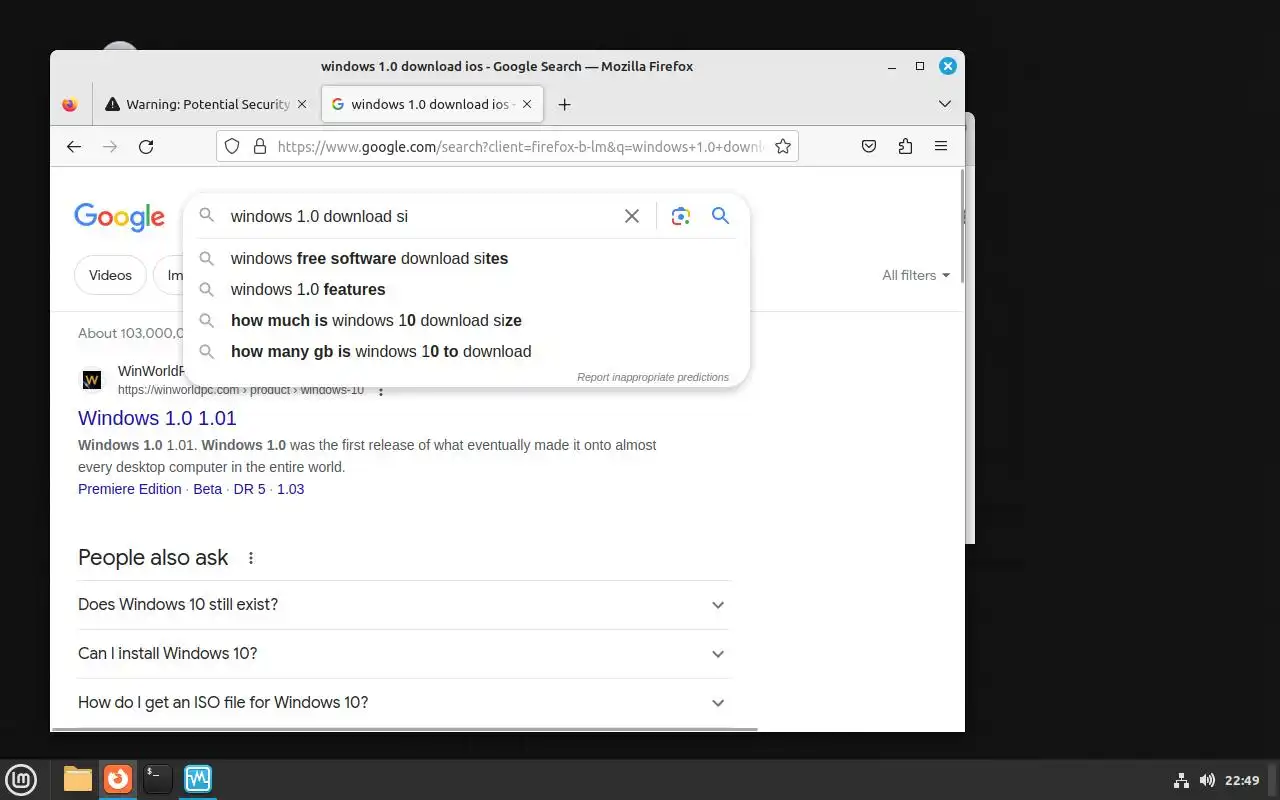
Task: Switch to Warning: Potential Security tab
Action: click(207, 104)
